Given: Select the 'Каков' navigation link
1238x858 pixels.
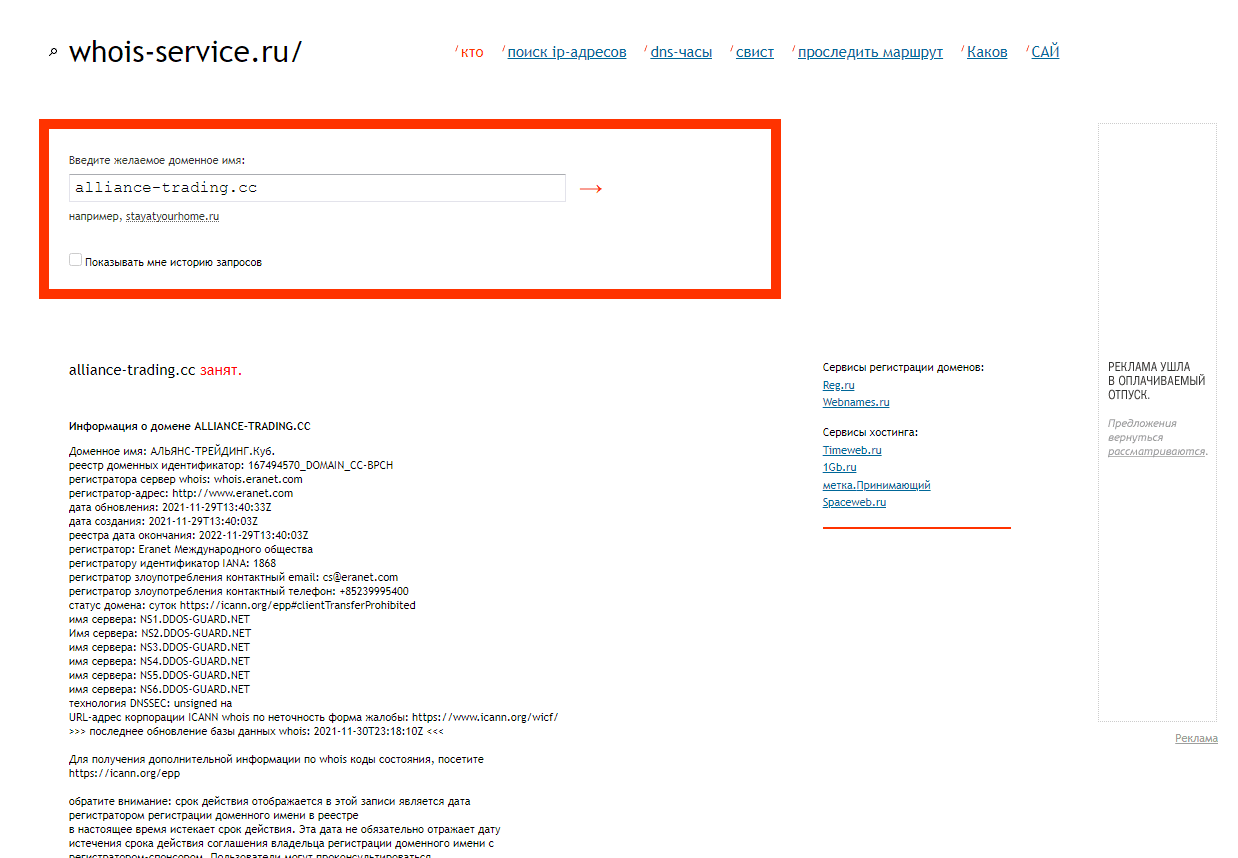Looking at the screenshot, I should click(x=986, y=52).
